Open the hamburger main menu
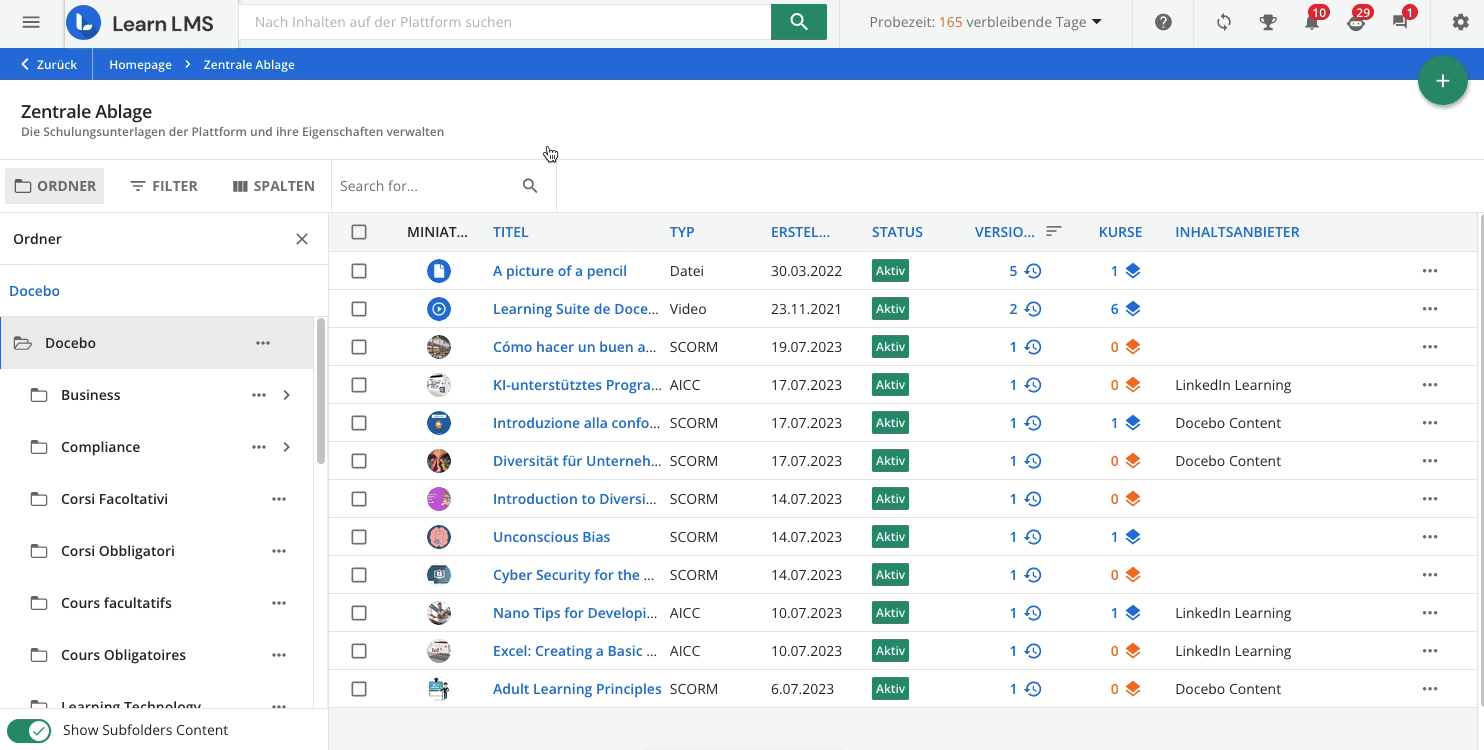The height and width of the screenshot is (750, 1484). 31,22
